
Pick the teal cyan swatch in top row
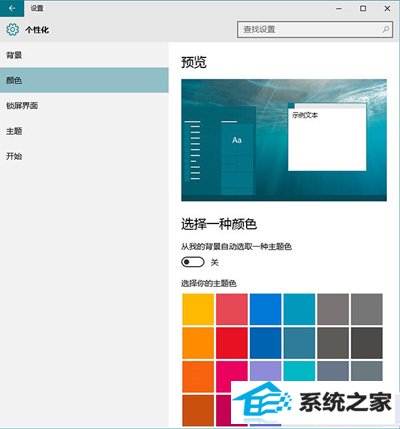pos(299,309)
